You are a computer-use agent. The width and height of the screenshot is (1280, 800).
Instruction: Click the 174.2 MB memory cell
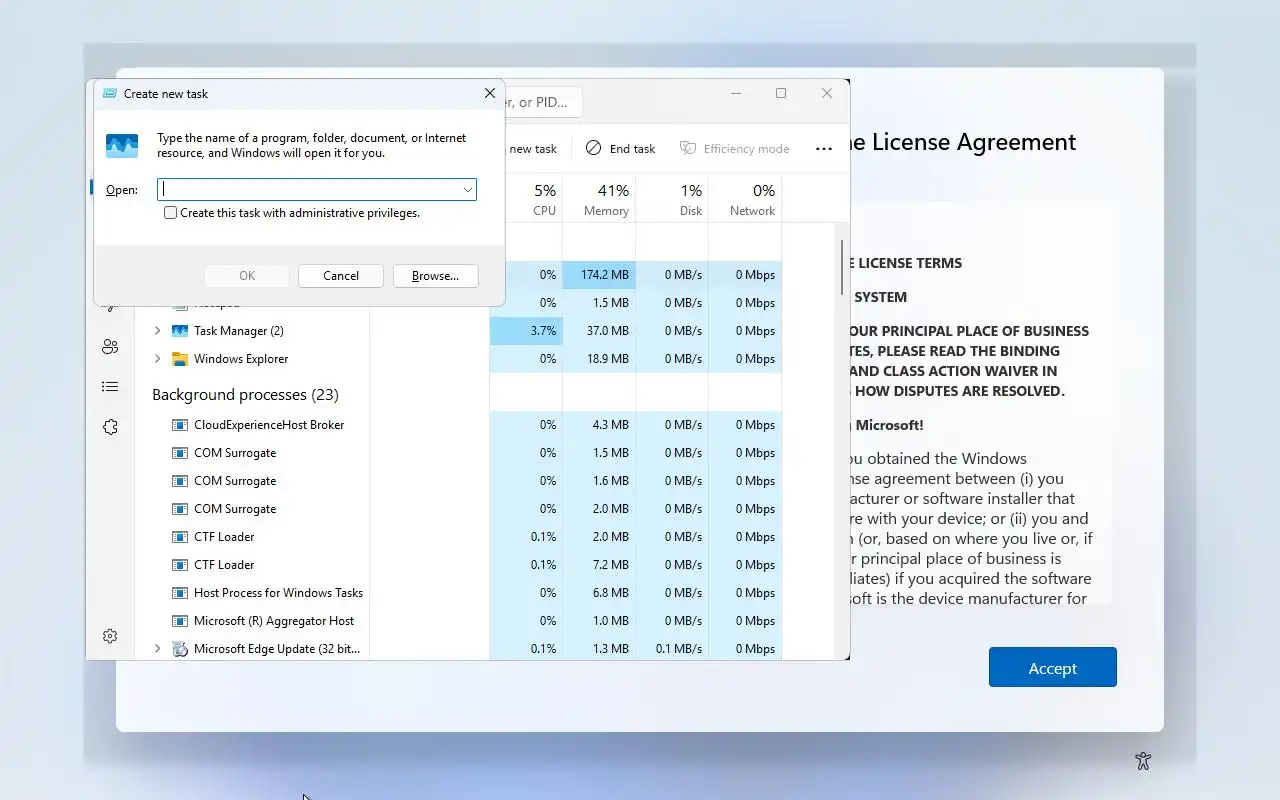tap(599, 275)
